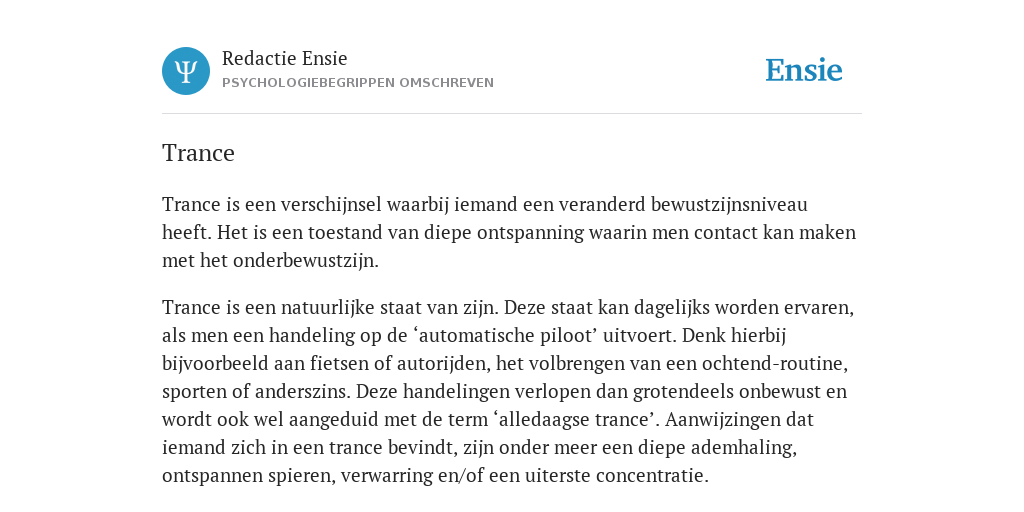The image size is (1024, 512).
Task: Click the horizontal divider below the header
Action: 512,114
